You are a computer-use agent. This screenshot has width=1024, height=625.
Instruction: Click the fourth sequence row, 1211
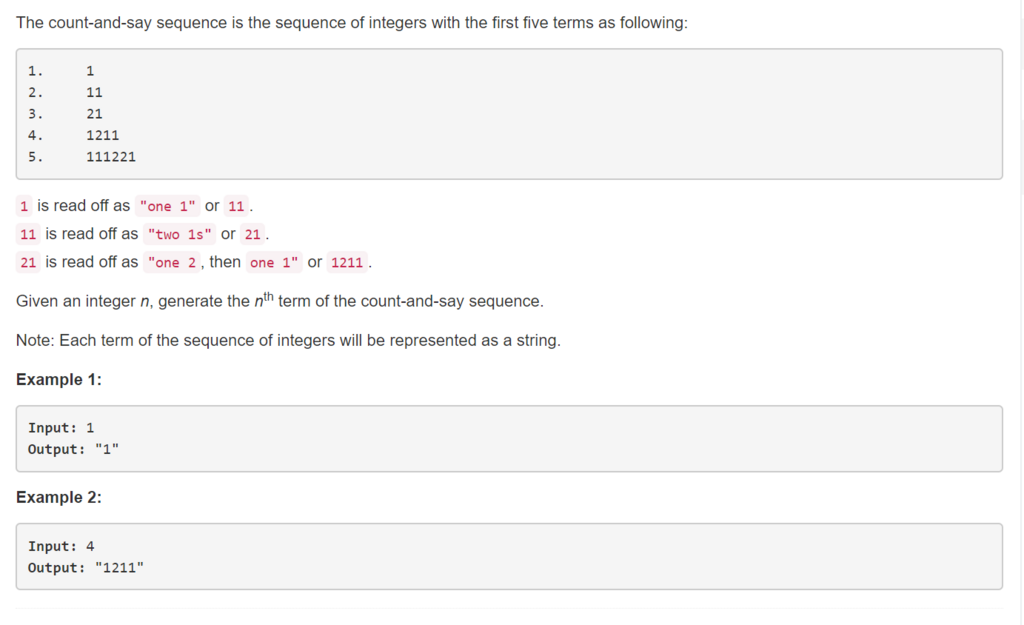pos(73,135)
